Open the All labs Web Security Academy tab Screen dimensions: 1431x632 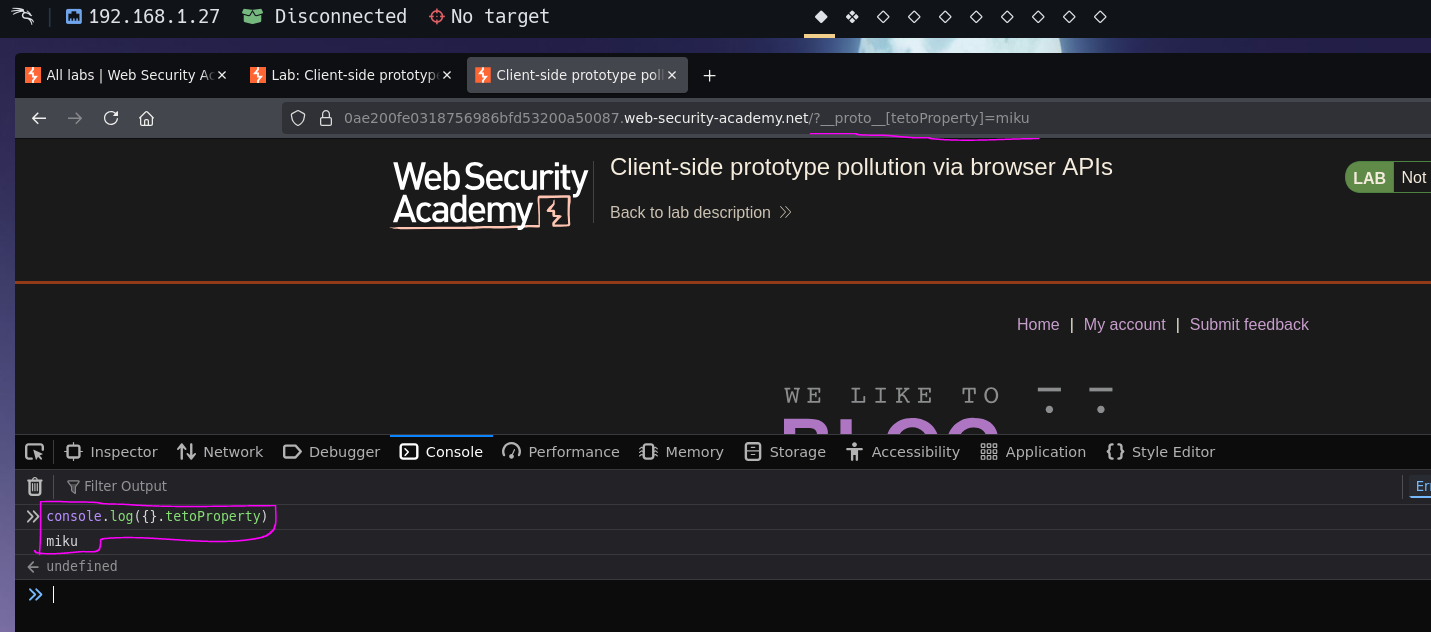coord(126,75)
